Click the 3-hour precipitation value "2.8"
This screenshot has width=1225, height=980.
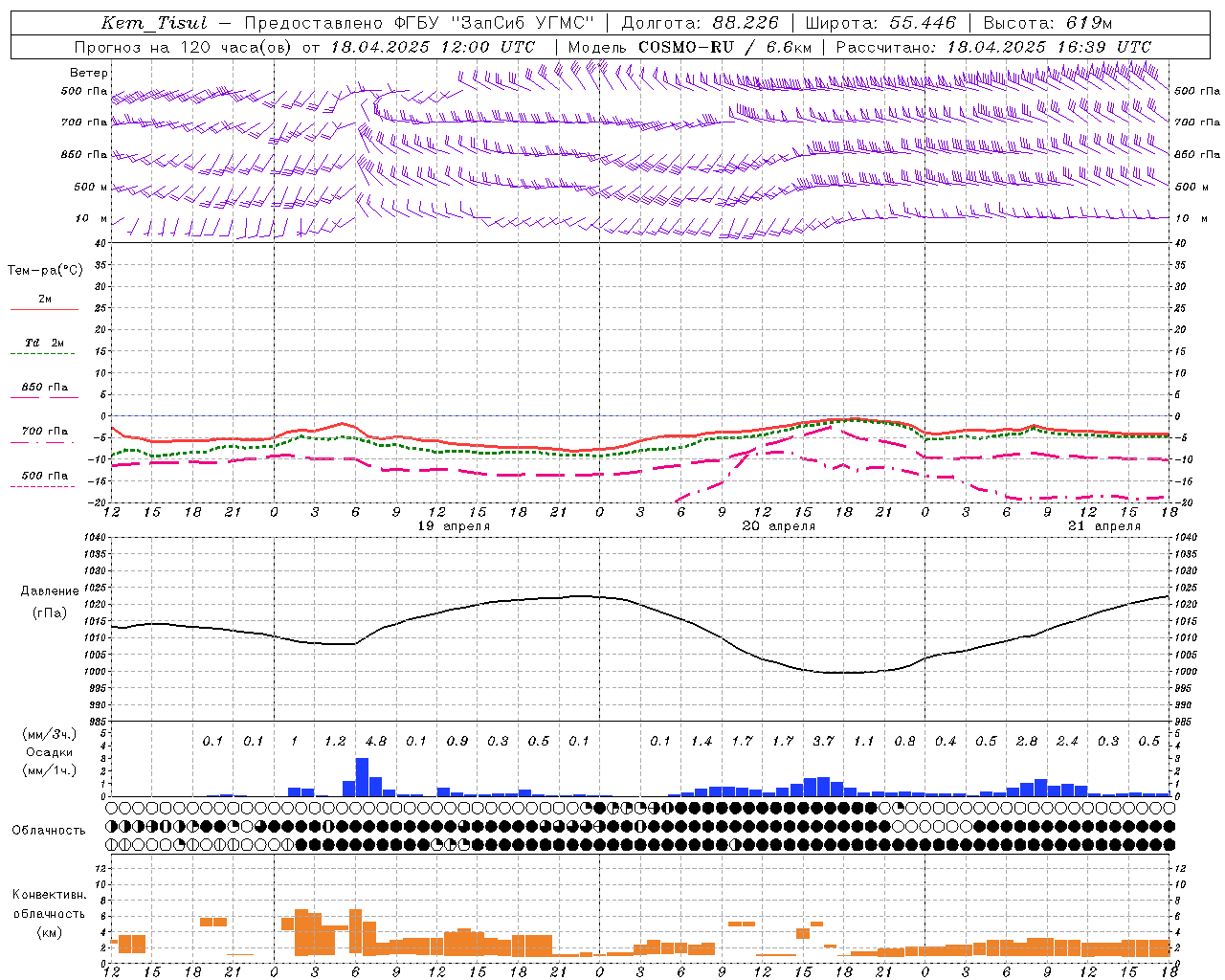tap(1027, 742)
